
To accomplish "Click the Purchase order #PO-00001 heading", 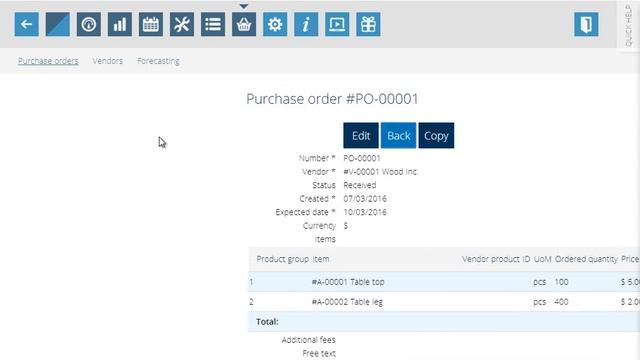I will click(332, 99).
